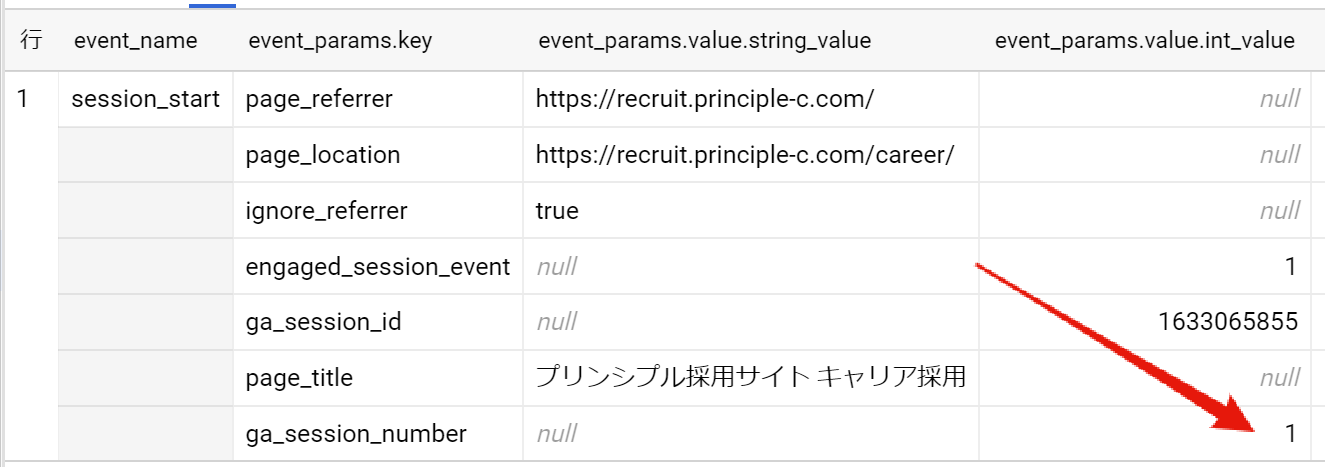Click the recruit.principle-c.com/ referrer URL value
This screenshot has width=1325, height=467.
pos(705,99)
